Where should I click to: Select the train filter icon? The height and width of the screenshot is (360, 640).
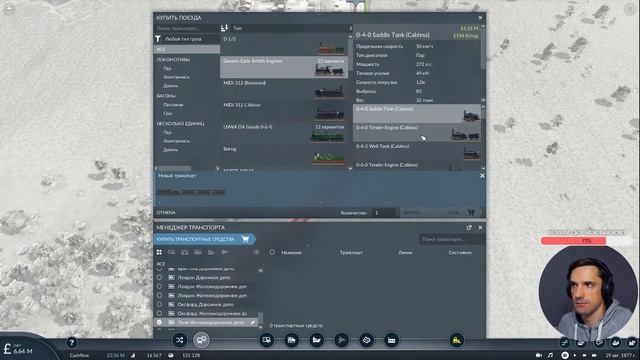click(198, 252)
